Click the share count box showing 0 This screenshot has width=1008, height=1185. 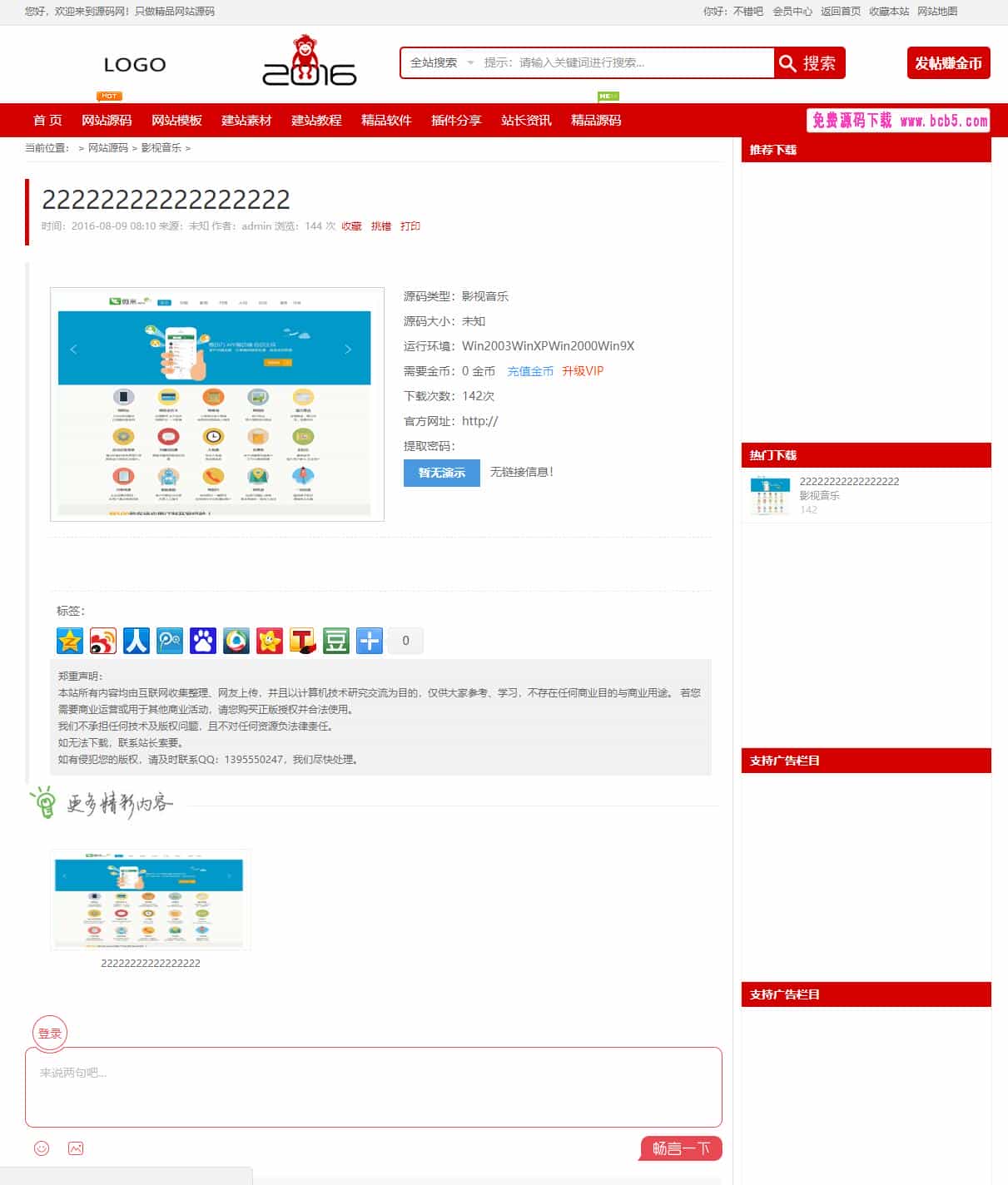[x=406, y=641]
